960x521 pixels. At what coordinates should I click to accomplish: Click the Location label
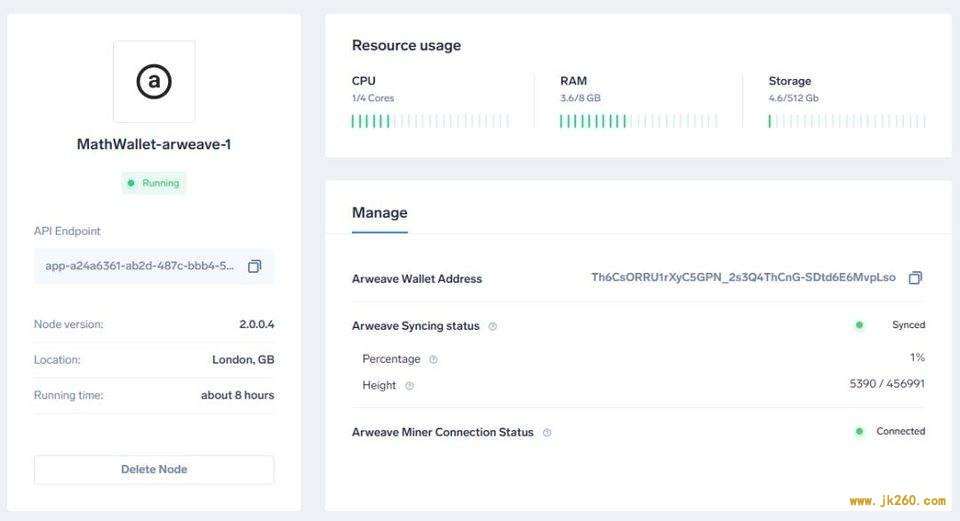pos(57,360)
